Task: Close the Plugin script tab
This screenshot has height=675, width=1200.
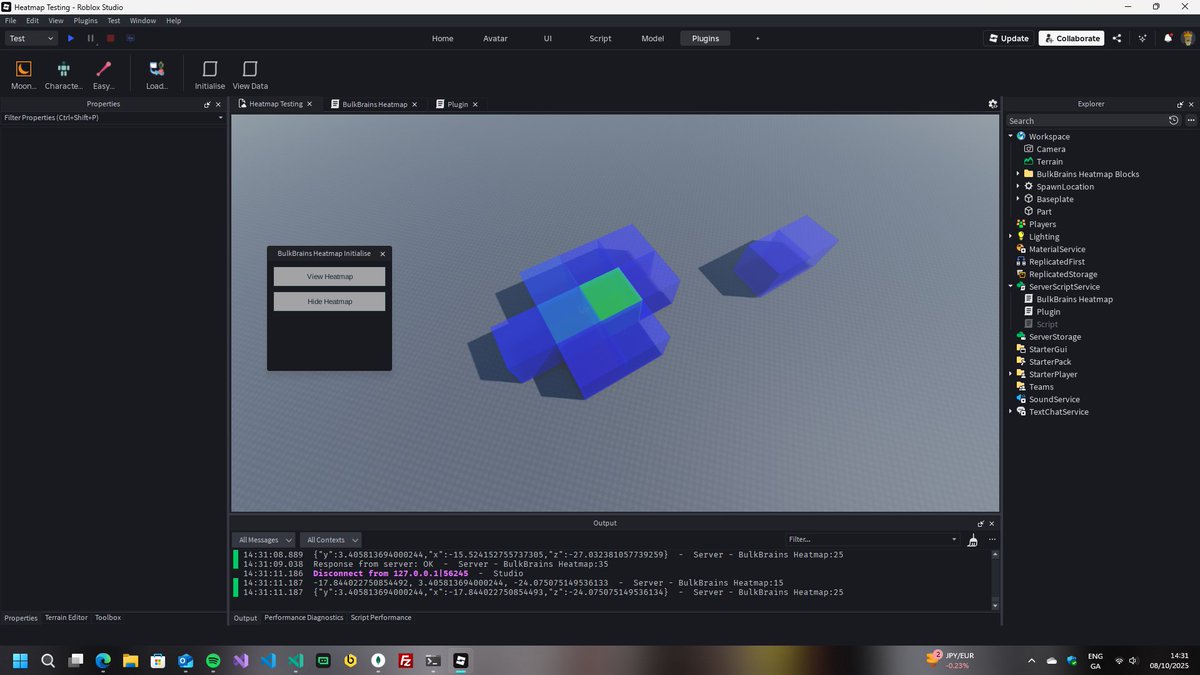Action: coord(475,104)
